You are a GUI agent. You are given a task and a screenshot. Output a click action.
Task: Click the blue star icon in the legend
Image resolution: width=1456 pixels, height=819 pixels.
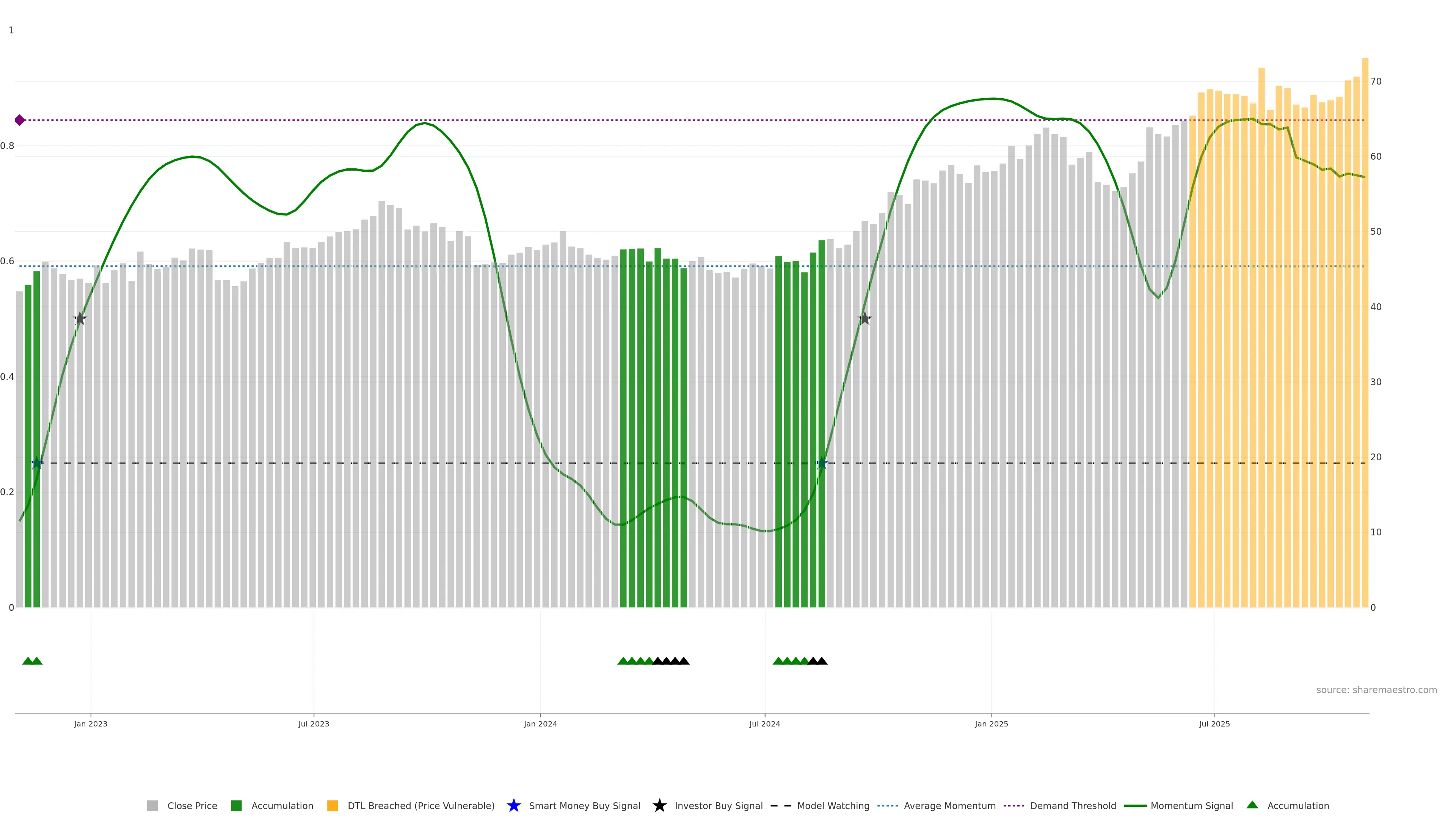[x=513, y=805]
